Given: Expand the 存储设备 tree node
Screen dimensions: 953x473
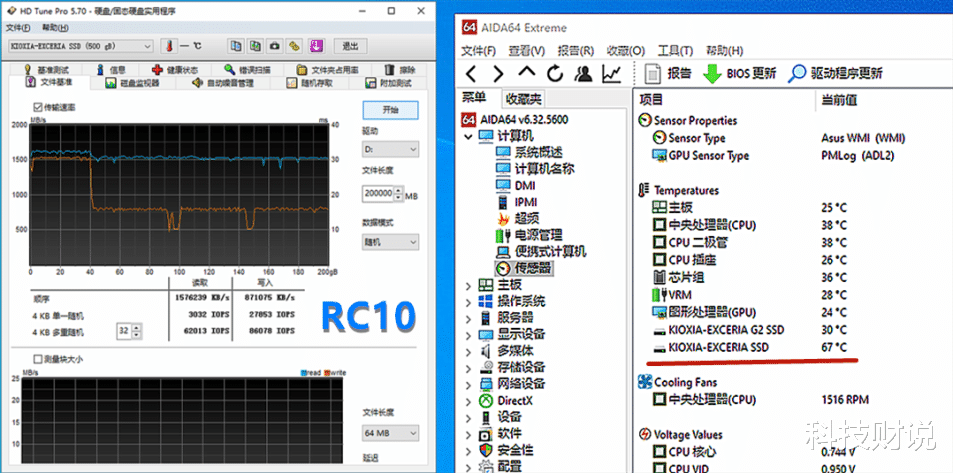Looking at the screenshot, I should point(468,368).
